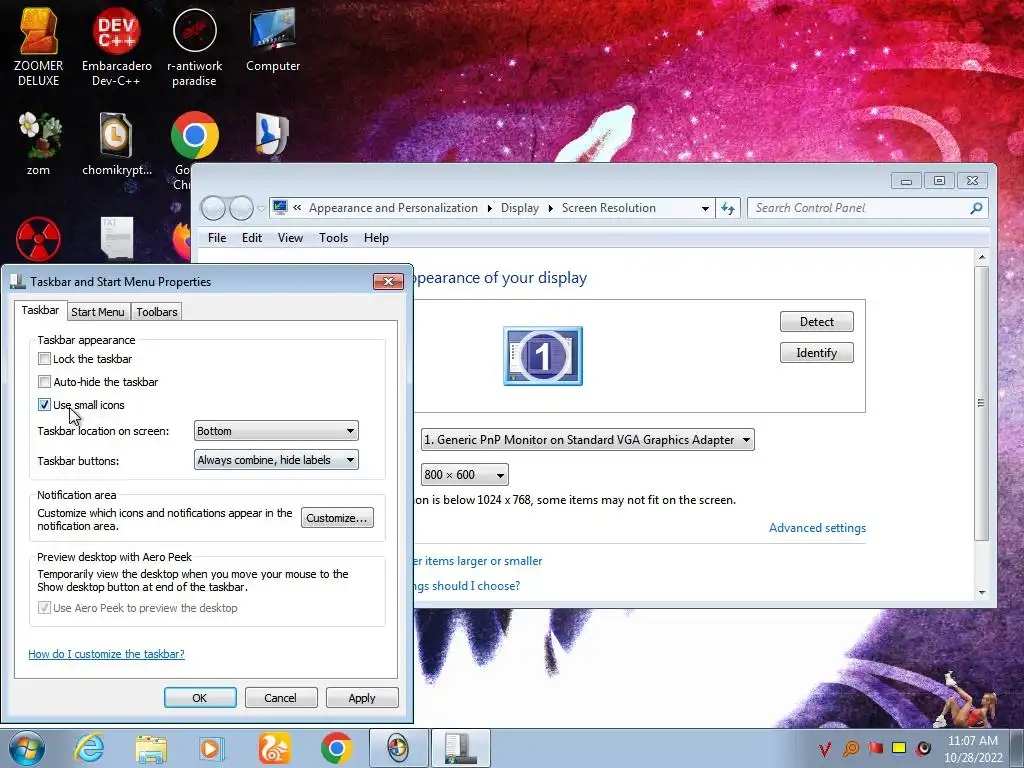The image size is (1024, 768).
Task: Open the ZOOMER DELUXE desktop shortcut
Action: coord(39,47)
